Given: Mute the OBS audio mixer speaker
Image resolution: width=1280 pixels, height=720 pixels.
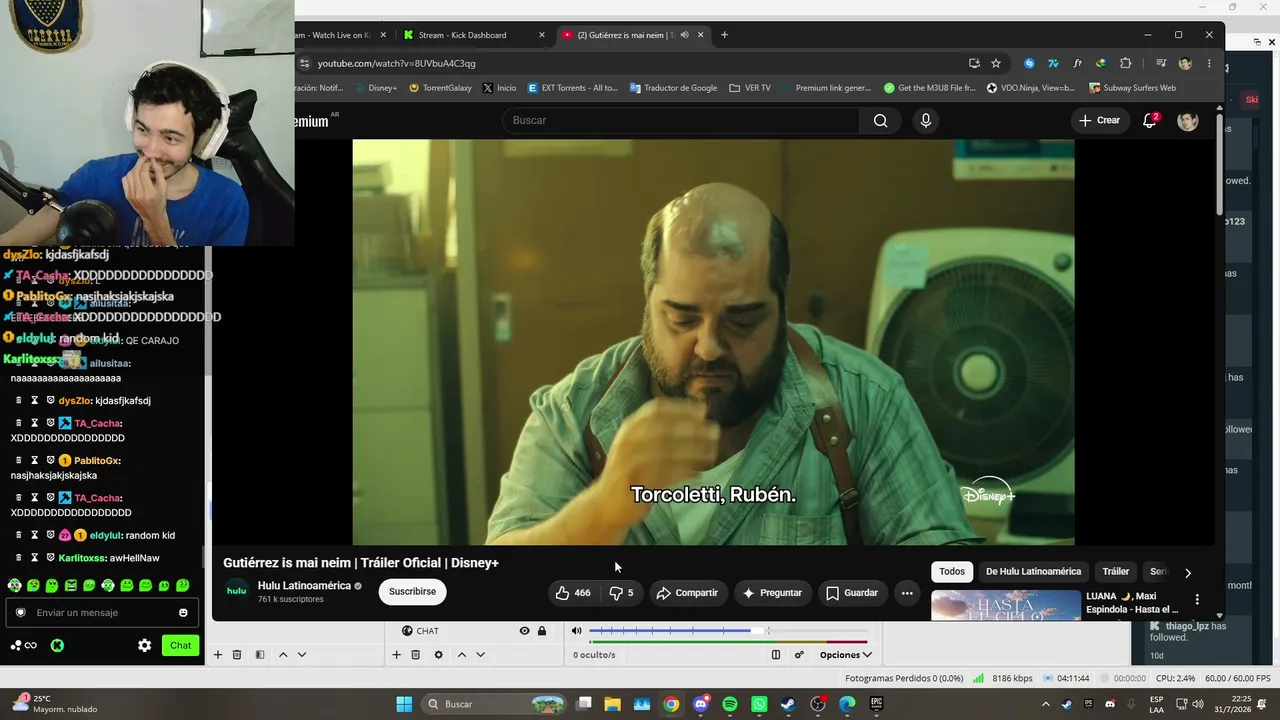Looking at the screenshot, I should [576, 631].
